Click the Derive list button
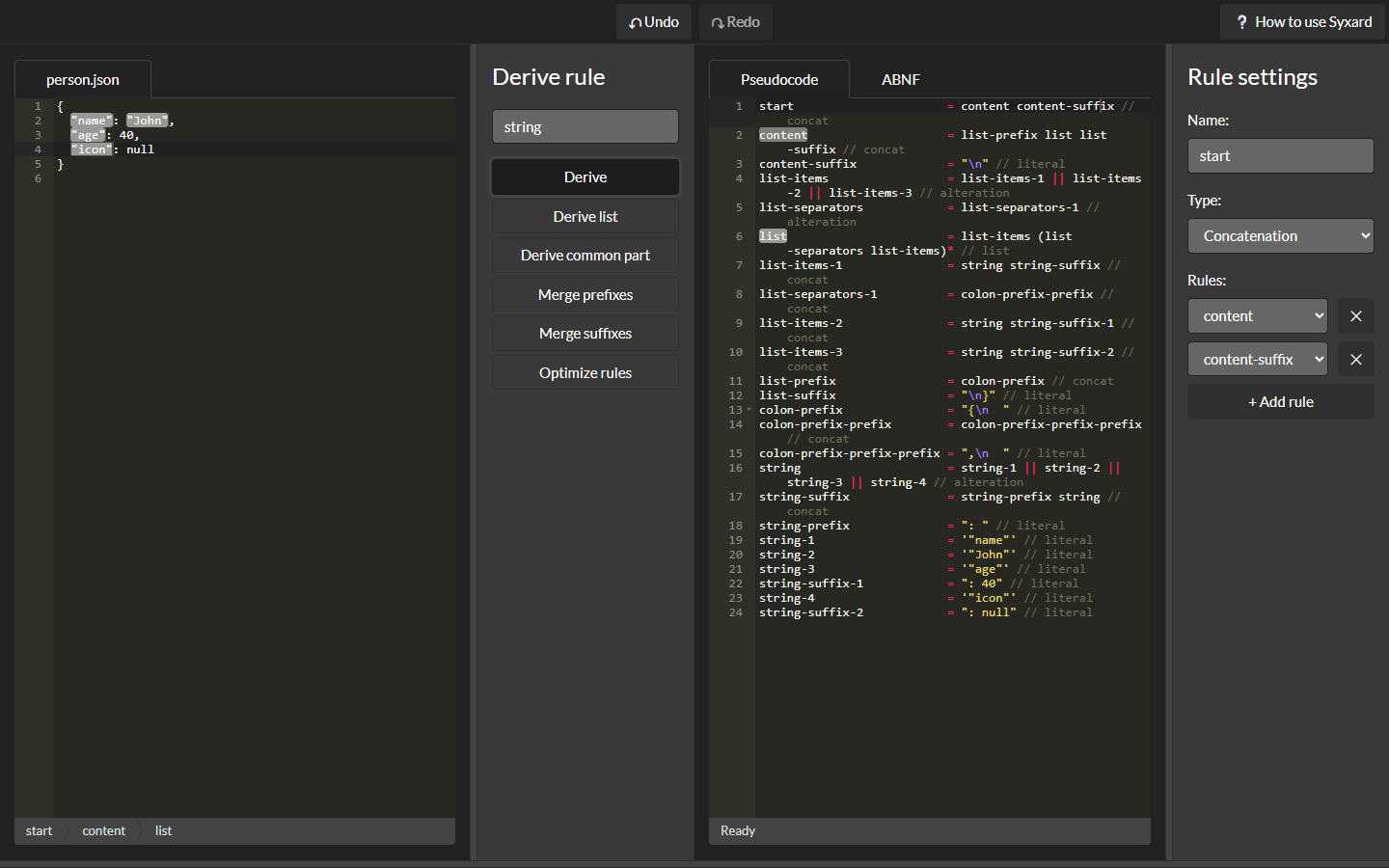 pyautogui.click(x=586, y=216)
